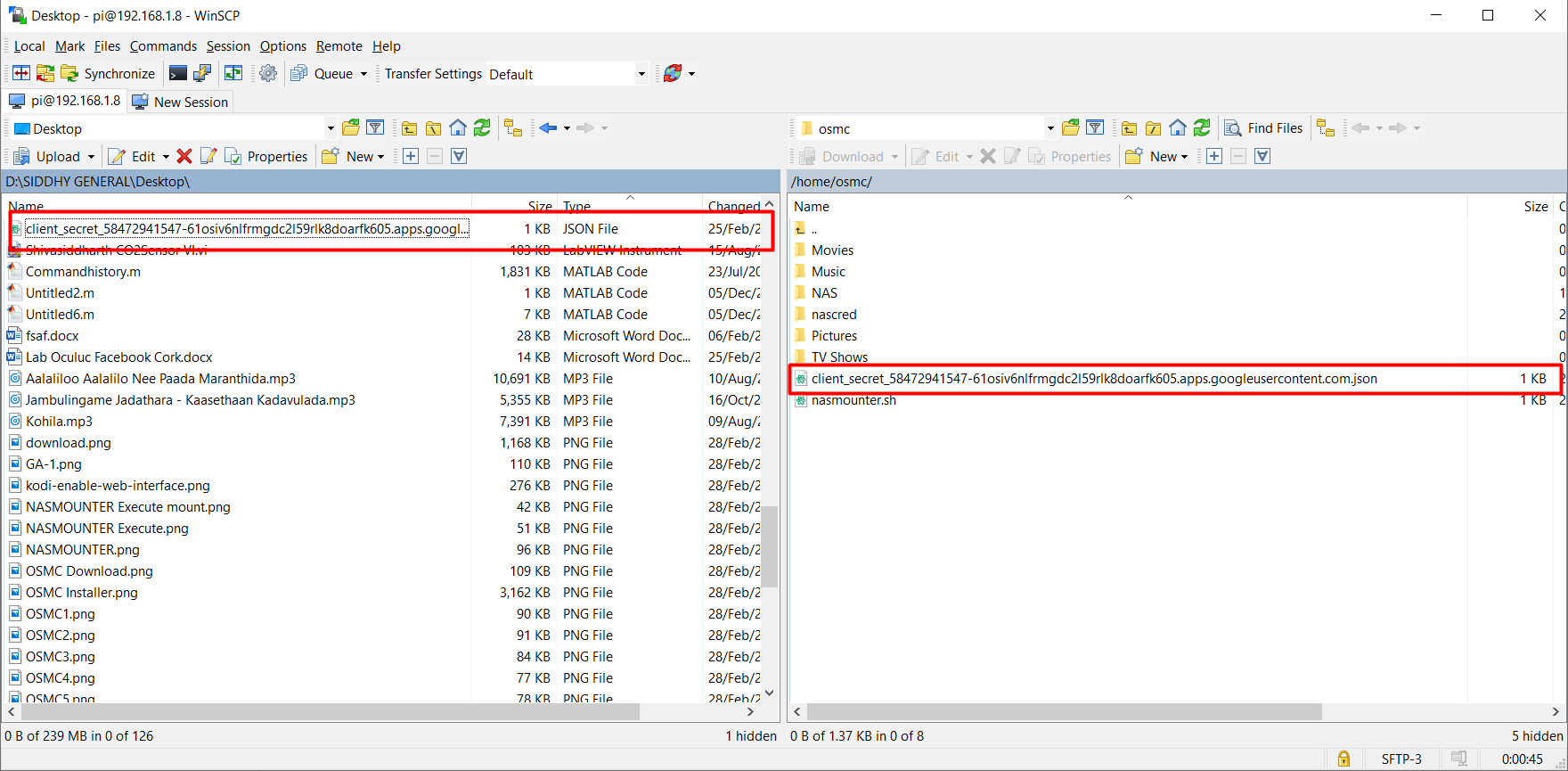
Task: Click the Find Files button
Action: tap(1264, 128)
